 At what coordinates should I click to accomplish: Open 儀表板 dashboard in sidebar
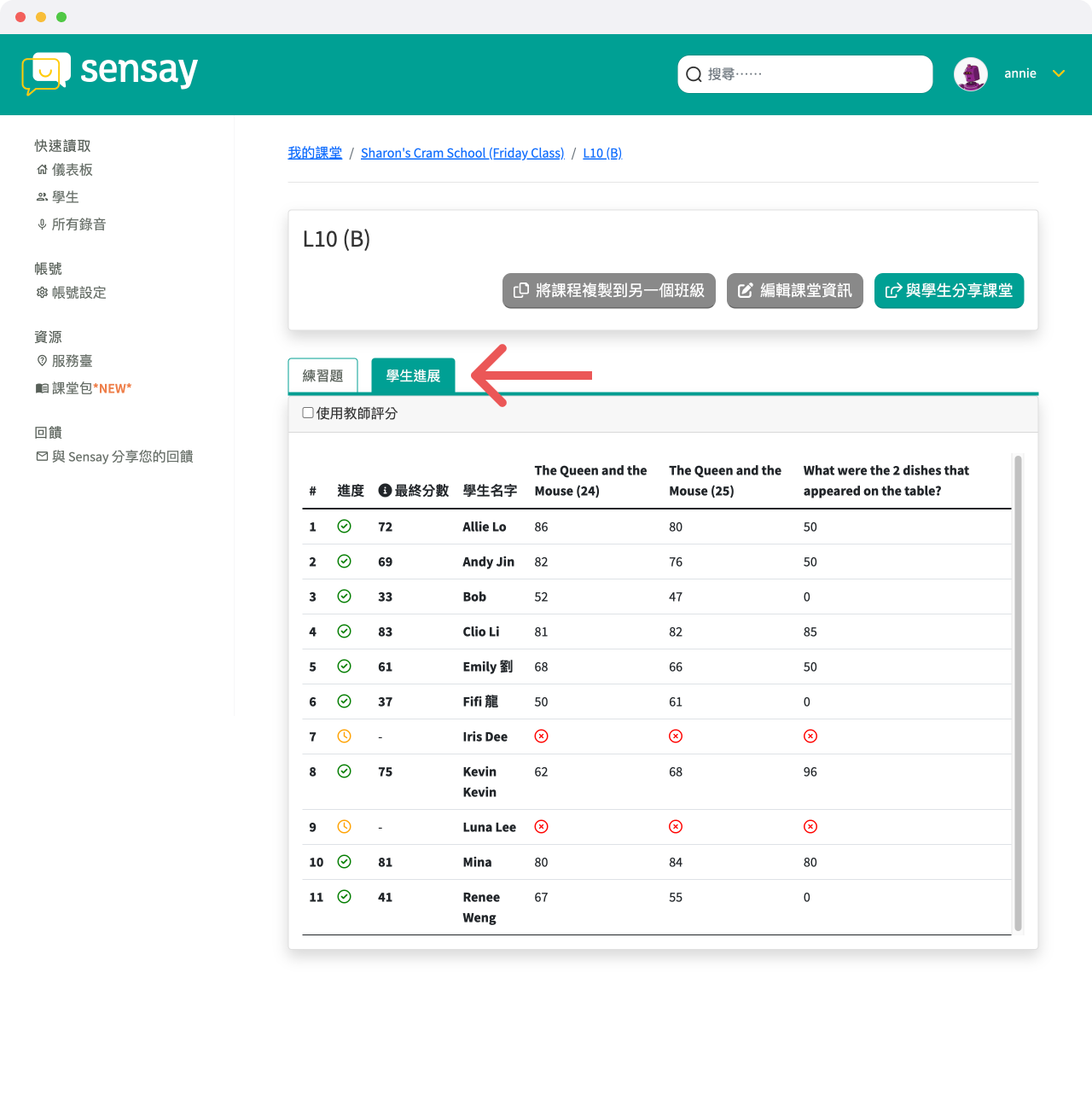[x=65, y=170]
